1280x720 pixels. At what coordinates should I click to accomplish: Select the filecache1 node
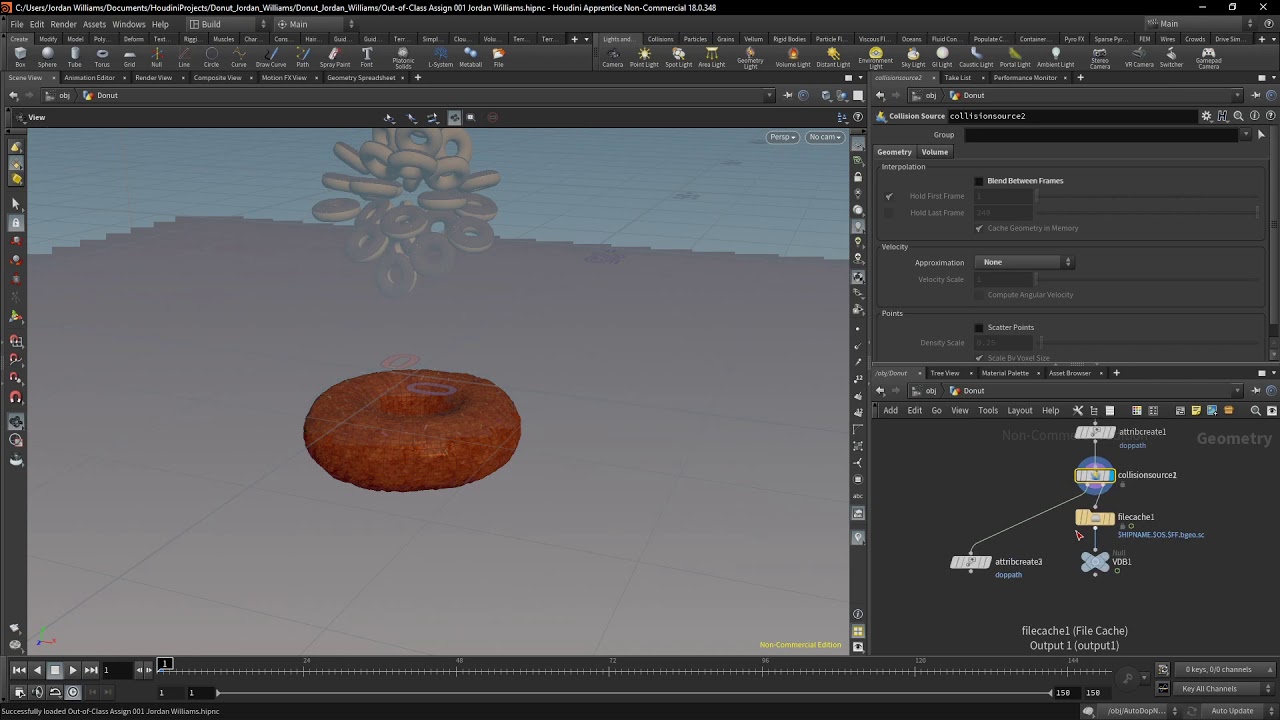tap(1095, 518)
